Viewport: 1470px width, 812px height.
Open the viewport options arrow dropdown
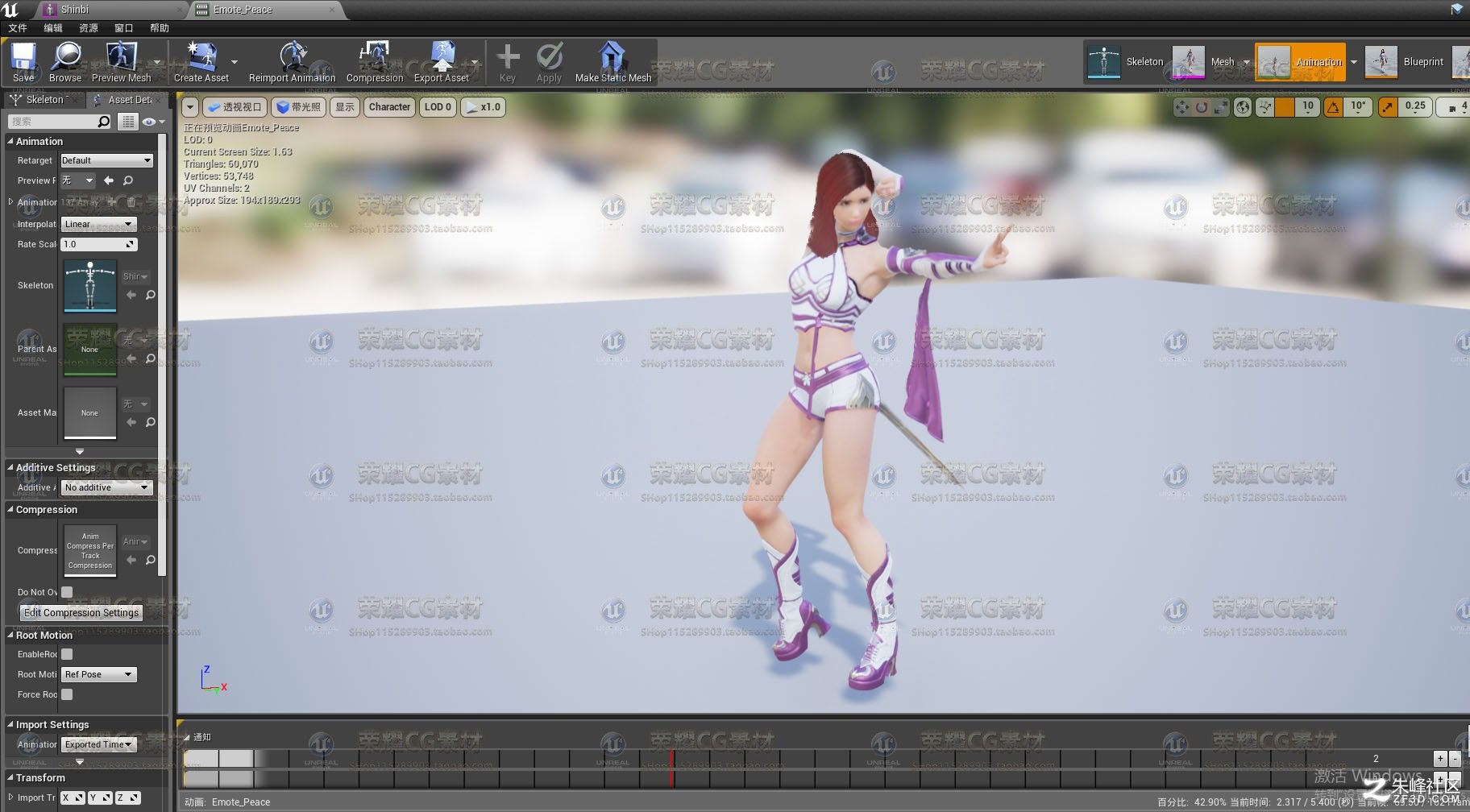[190, 107]
